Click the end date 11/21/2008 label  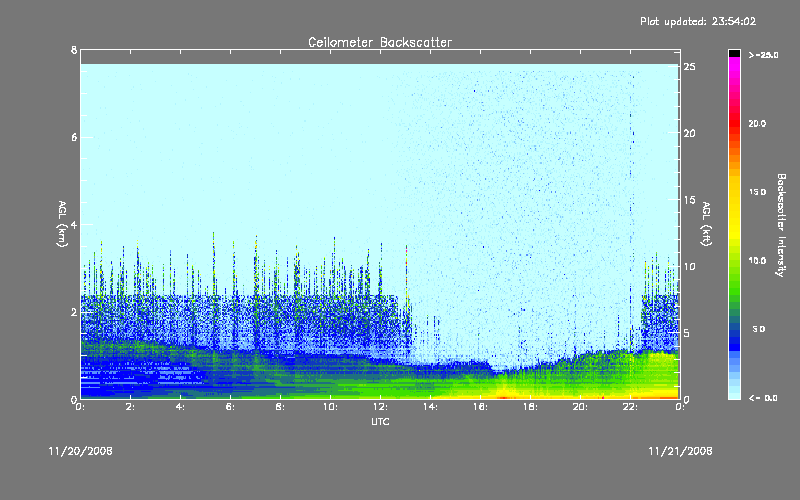tap(680, 451)
